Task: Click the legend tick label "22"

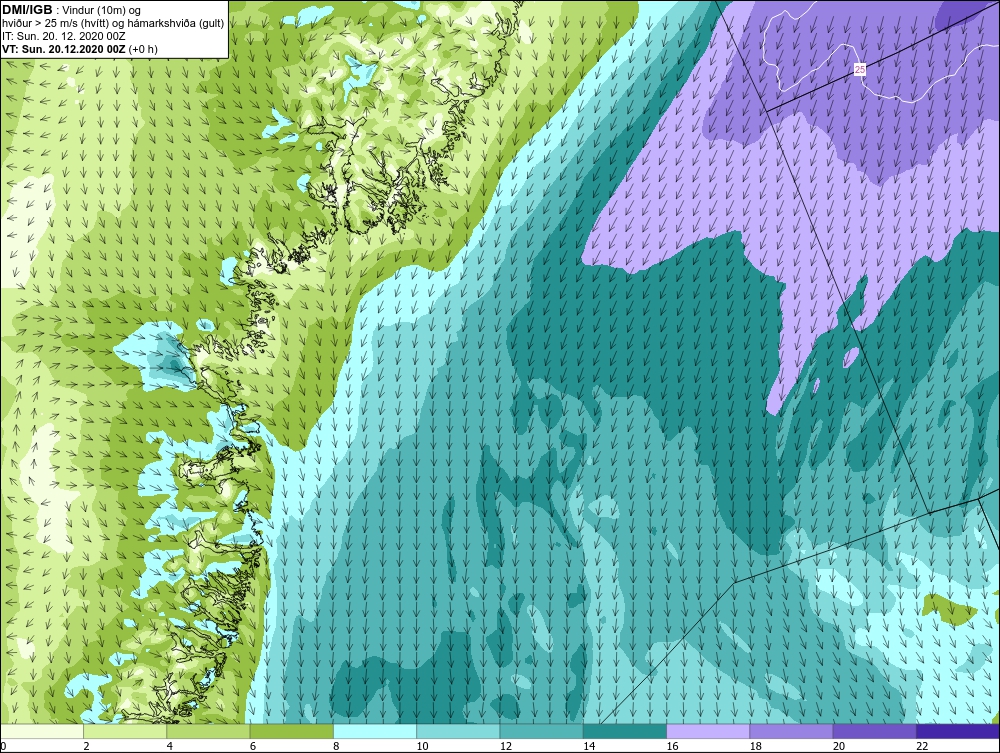Action: click(922, 747)
